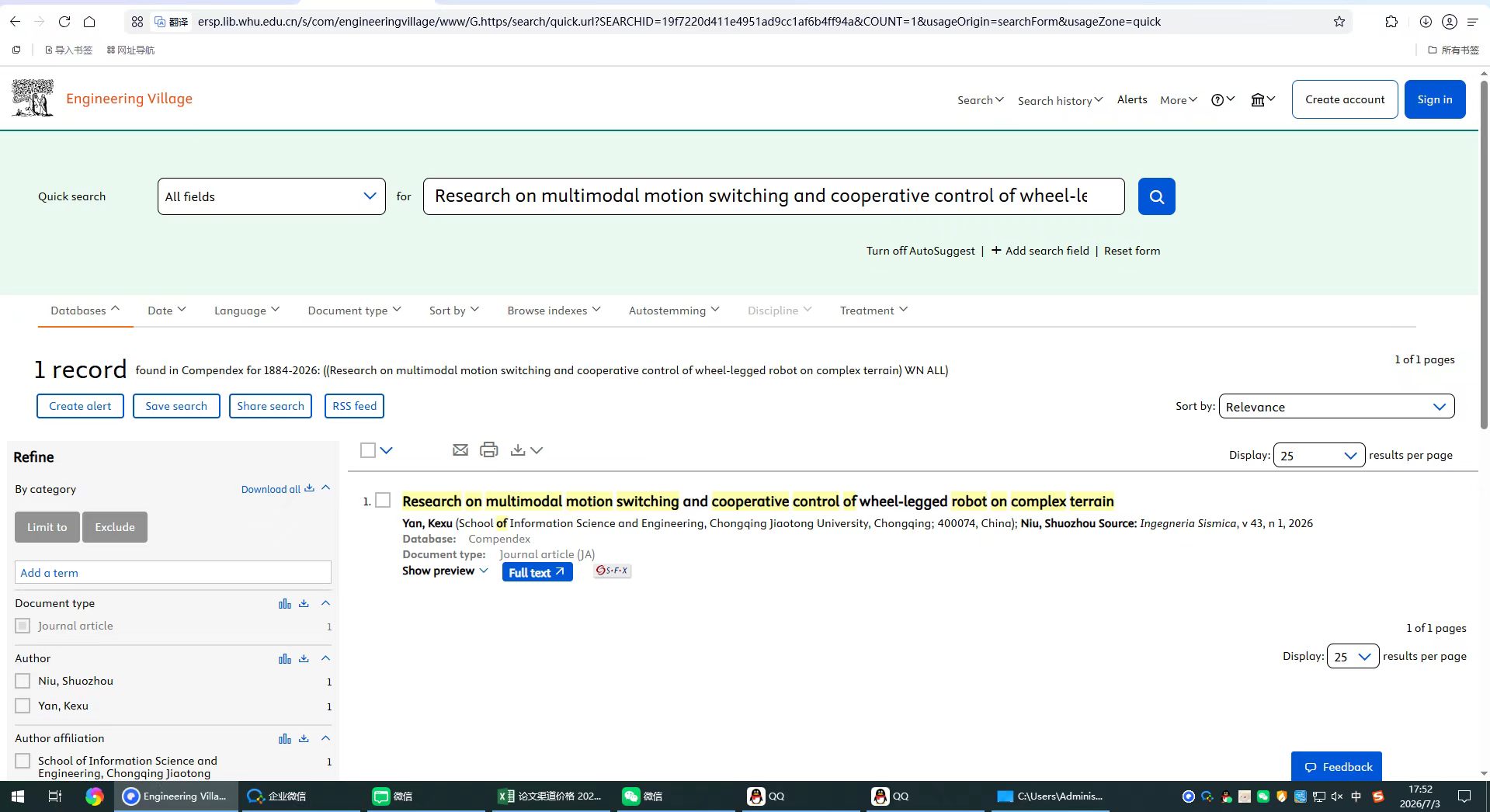Go to browser home icon

(89, 22)
